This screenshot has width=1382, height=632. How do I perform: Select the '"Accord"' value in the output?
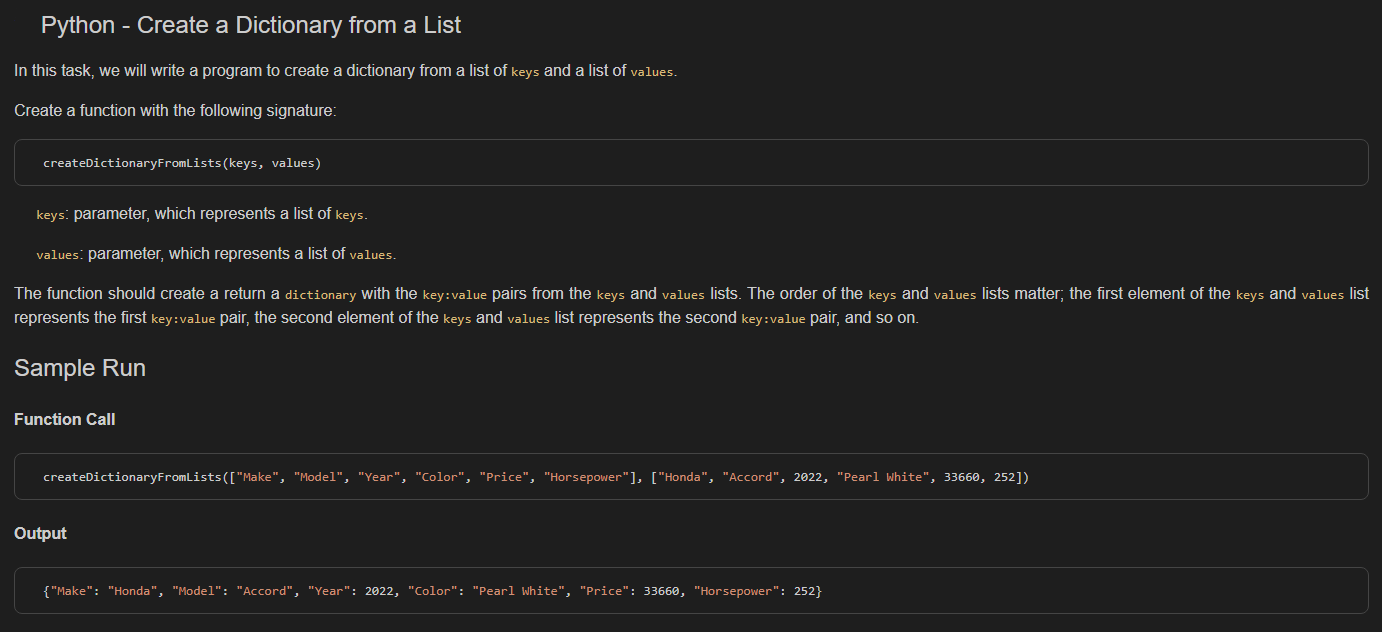coord(264,590)
